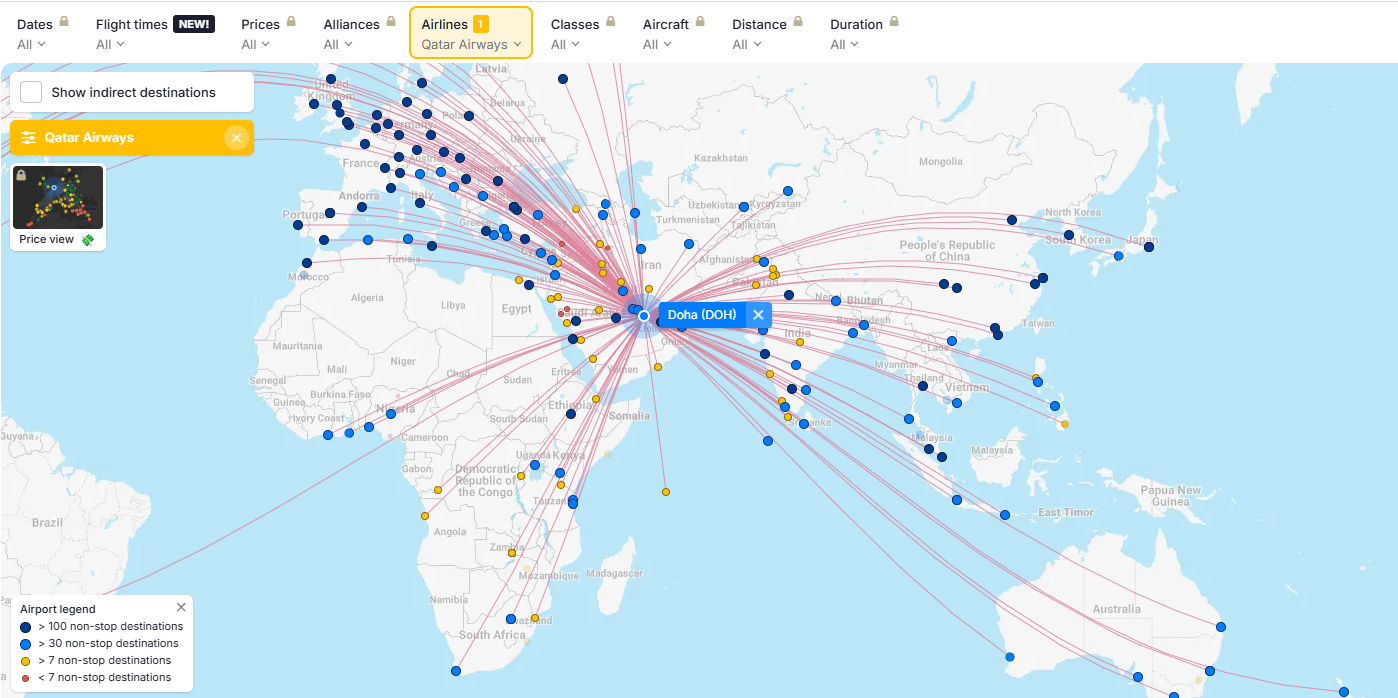Open the Price view map thumbnail
This screenshot has width=1398, height=698.
(x=58, y=197)
